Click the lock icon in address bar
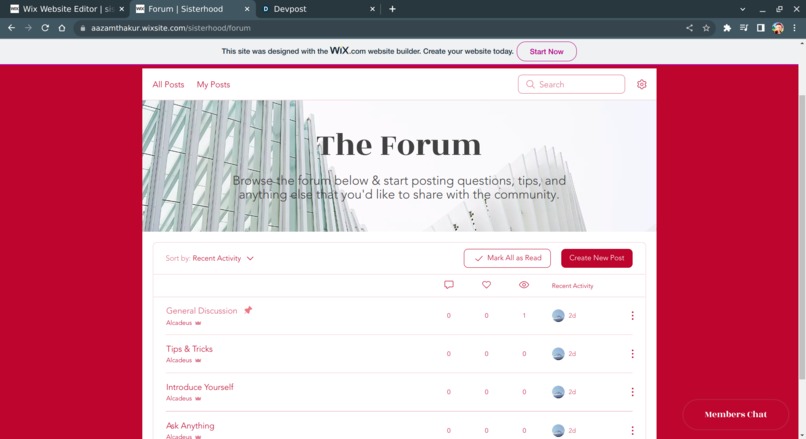 pyautogui.click(x=82, y=28)
